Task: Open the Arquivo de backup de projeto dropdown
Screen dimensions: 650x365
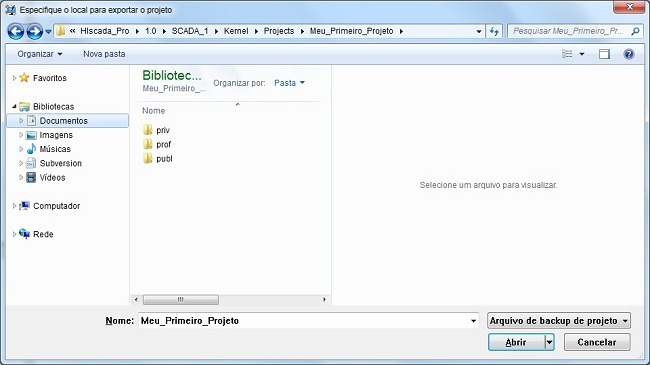Action: click(559, 321)
